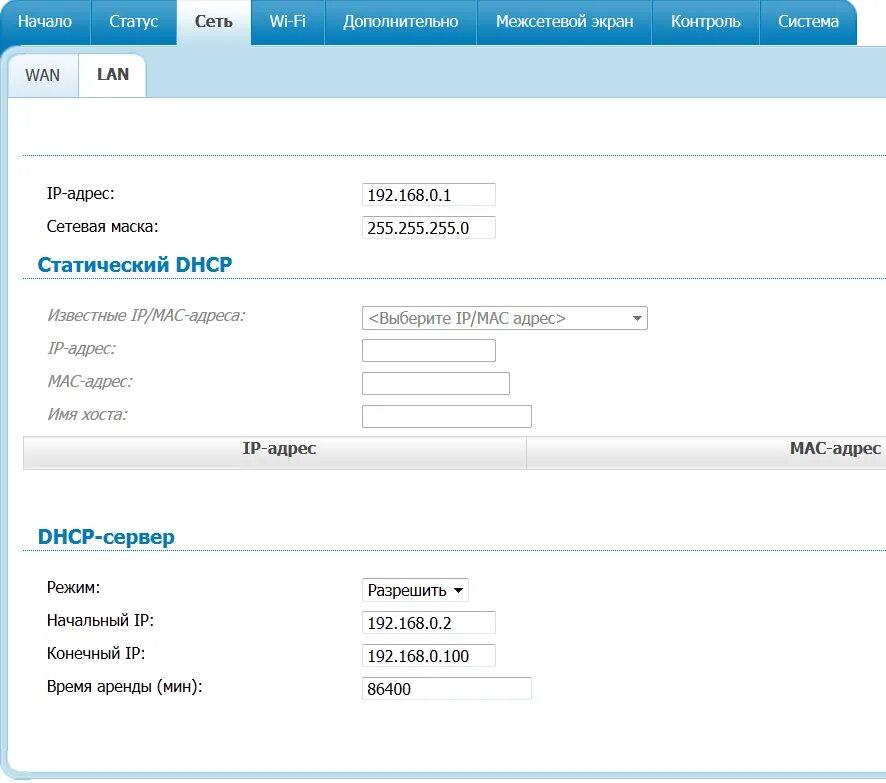This screenshot has width=886, height=783.
Task: Click the DHCP-сервер heading
Action: 106,537
